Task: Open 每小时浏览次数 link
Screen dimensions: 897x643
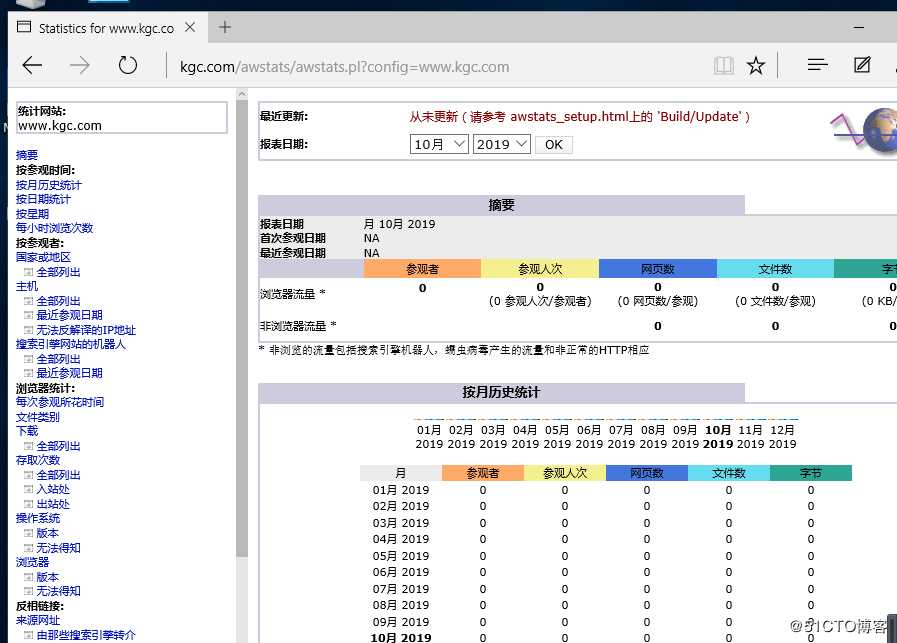Action: click(54, 228)
